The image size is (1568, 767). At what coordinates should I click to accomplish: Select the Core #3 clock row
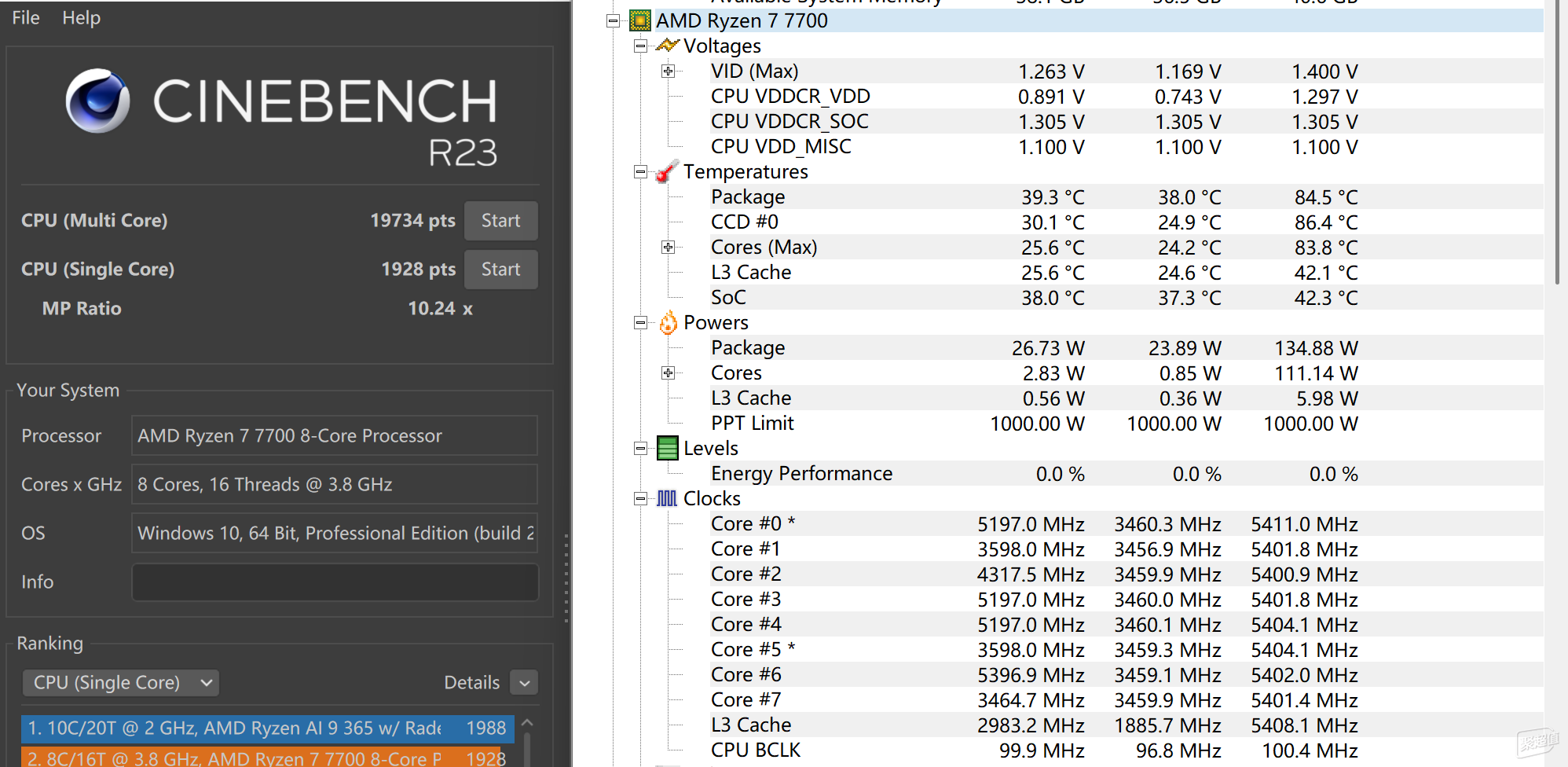pyautogui.click(x=1125, y=600)
